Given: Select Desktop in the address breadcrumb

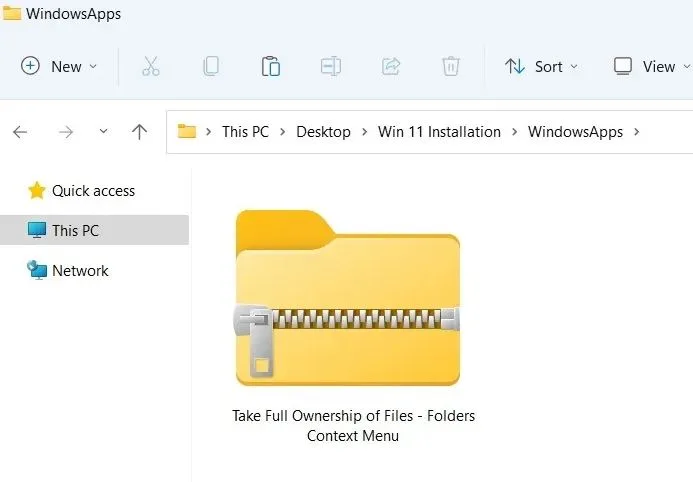Looking at the screenshot, I should pos(323,132).
